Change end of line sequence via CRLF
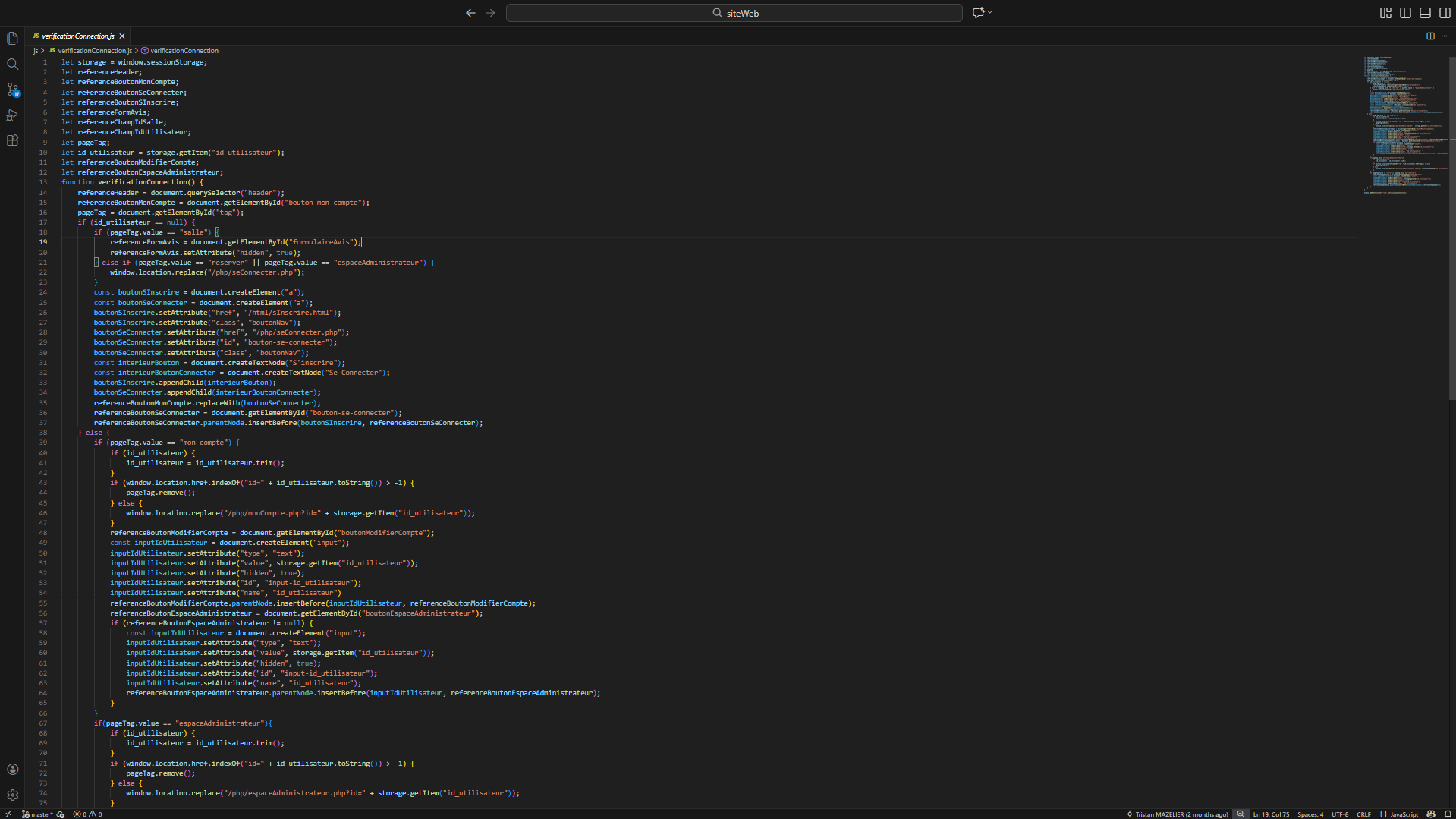1456x819 pixels. coord(1363,814)
